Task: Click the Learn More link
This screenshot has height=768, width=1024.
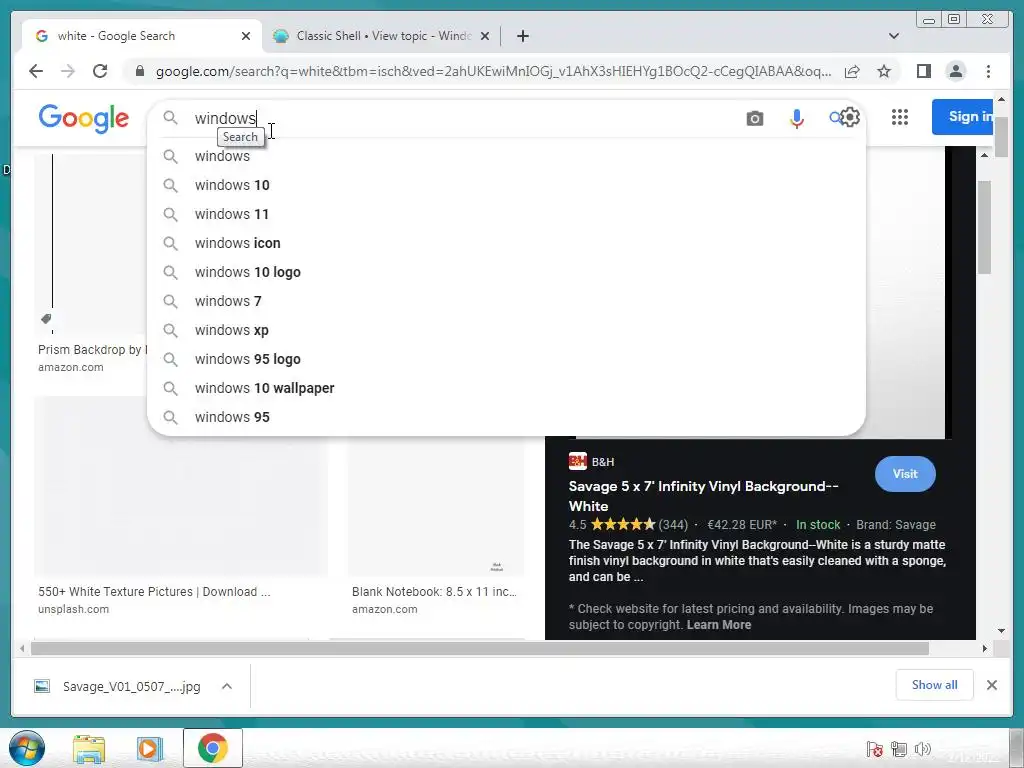Action: 718,625
